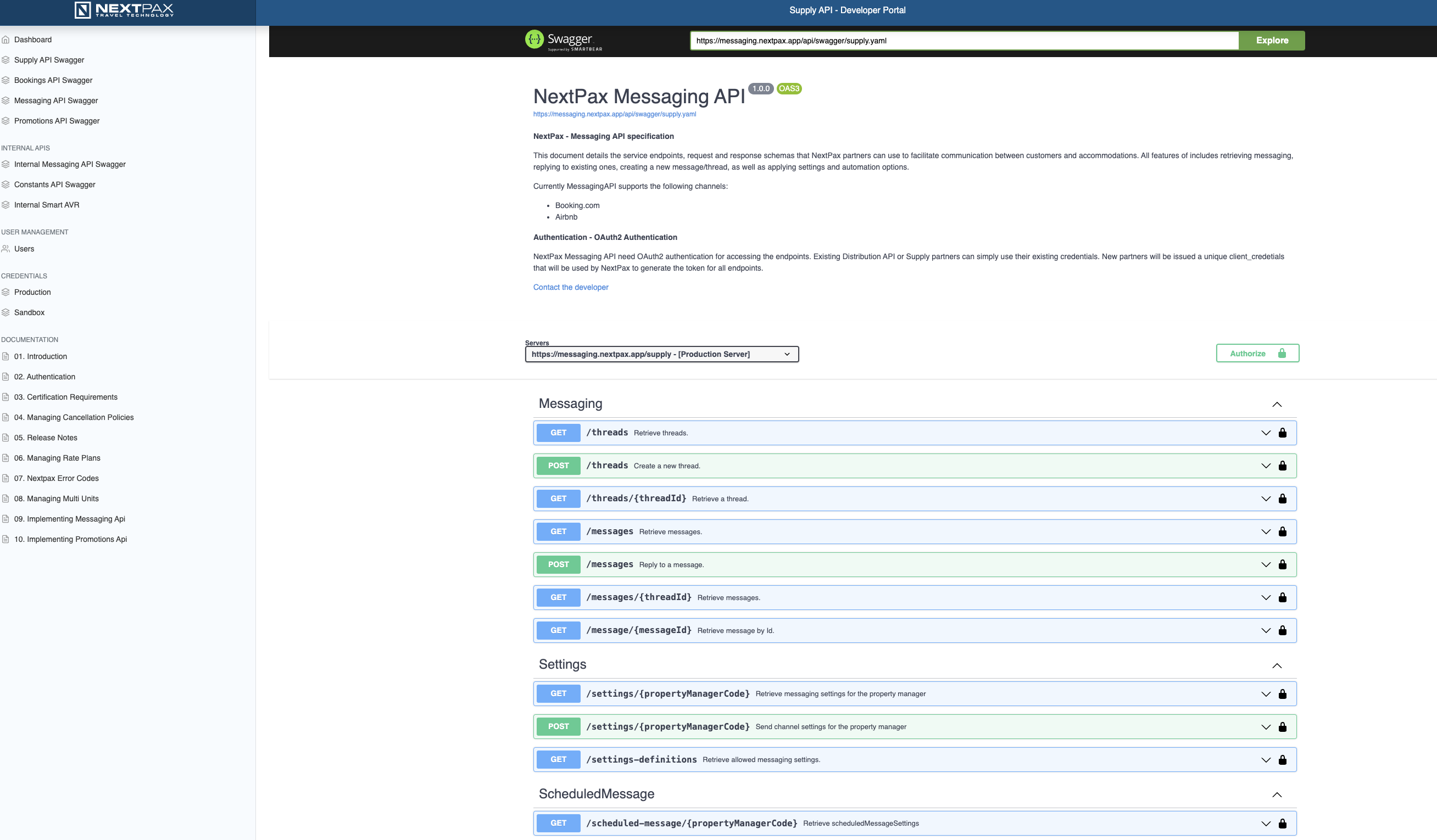Click the 1.0.0 version badge

(761, 88)
